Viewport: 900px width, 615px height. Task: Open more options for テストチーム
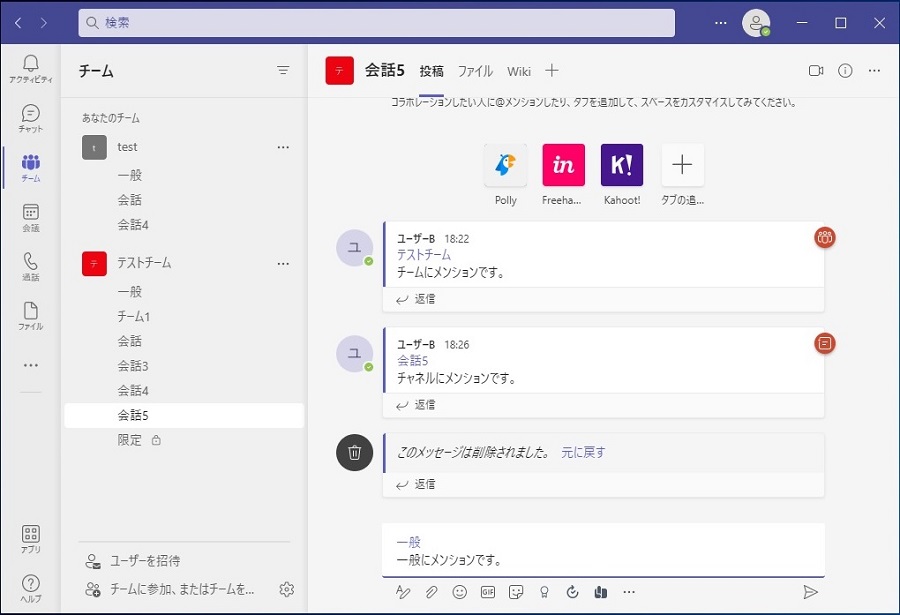[x=283, y=264]
